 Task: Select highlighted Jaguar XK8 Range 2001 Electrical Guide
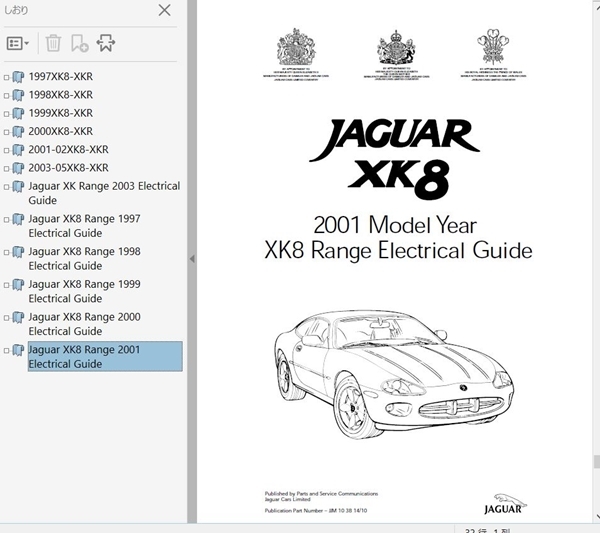105,357
